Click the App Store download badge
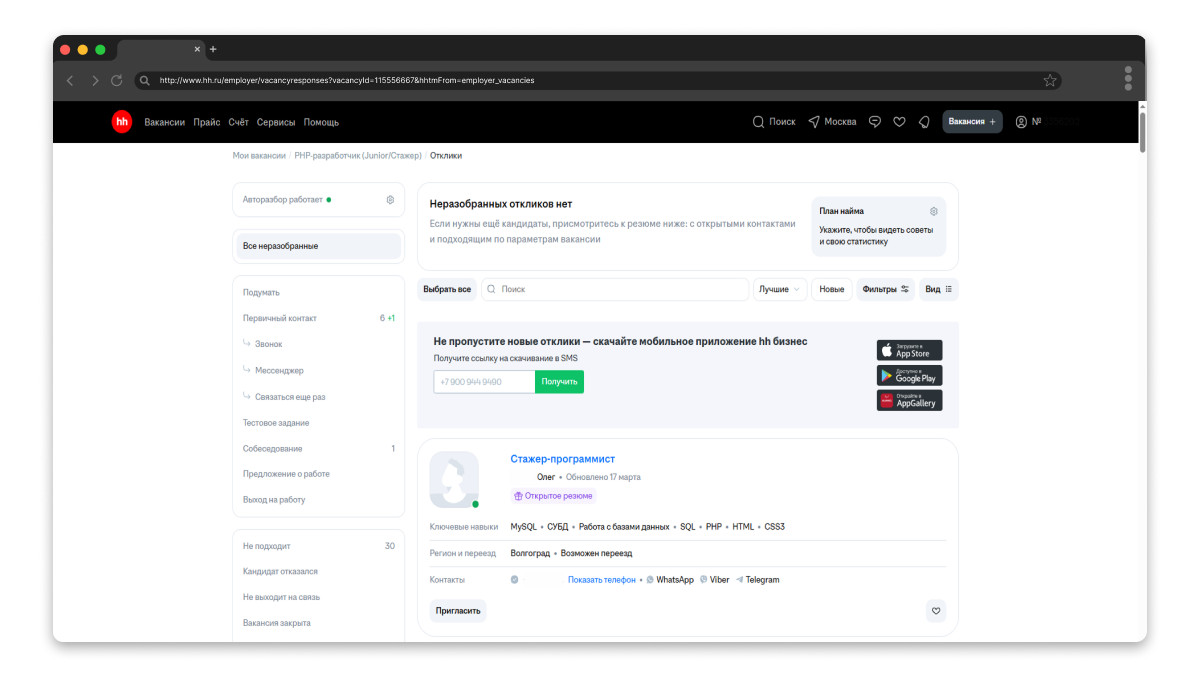 (x=909, y=350)
